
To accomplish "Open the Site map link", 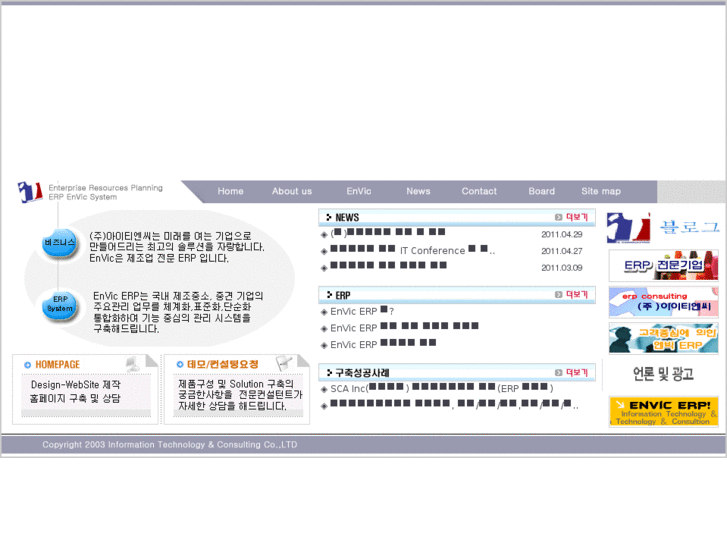I will [601, 191].
